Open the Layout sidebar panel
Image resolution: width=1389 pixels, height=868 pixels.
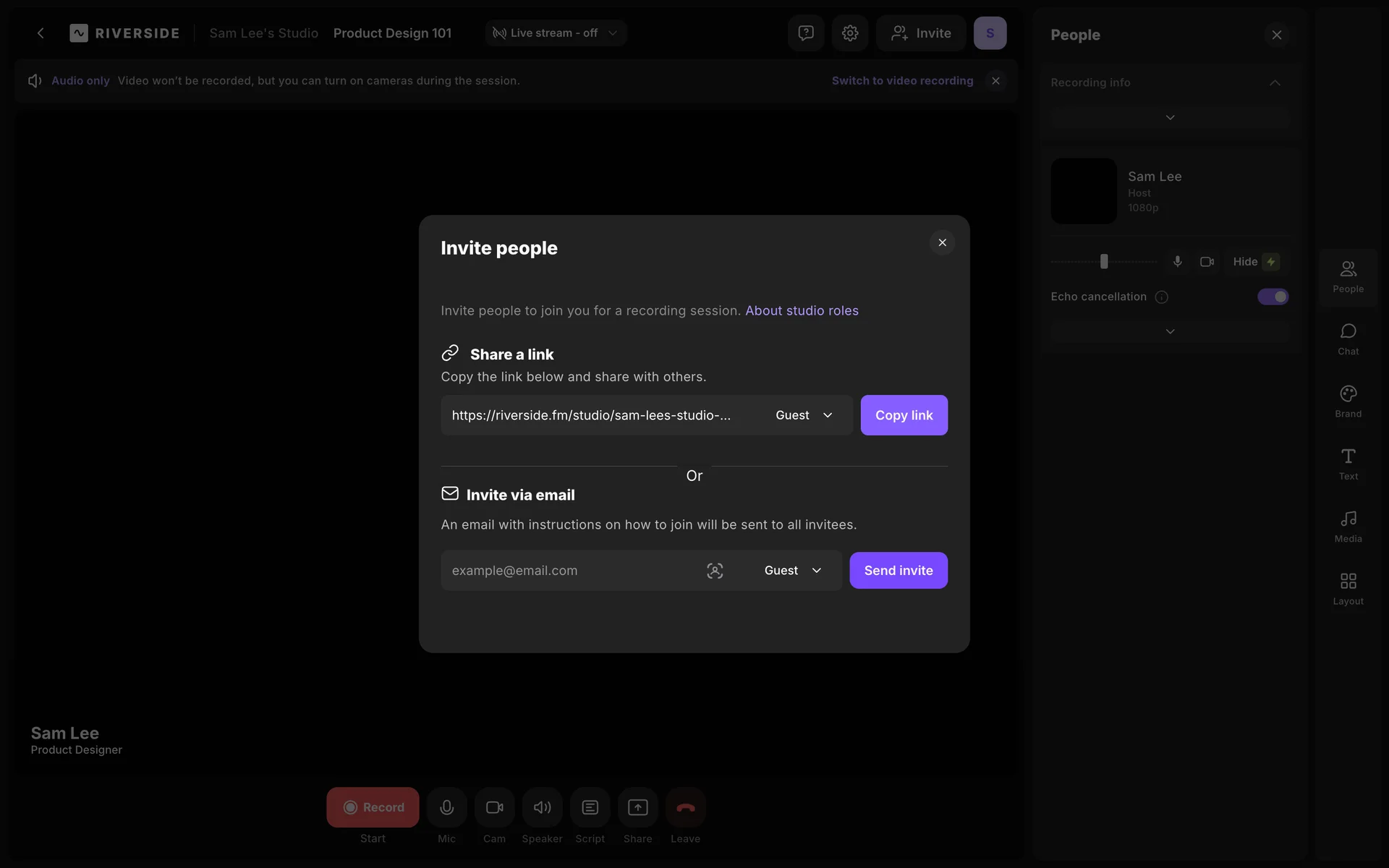click(x=1348, y=588)
